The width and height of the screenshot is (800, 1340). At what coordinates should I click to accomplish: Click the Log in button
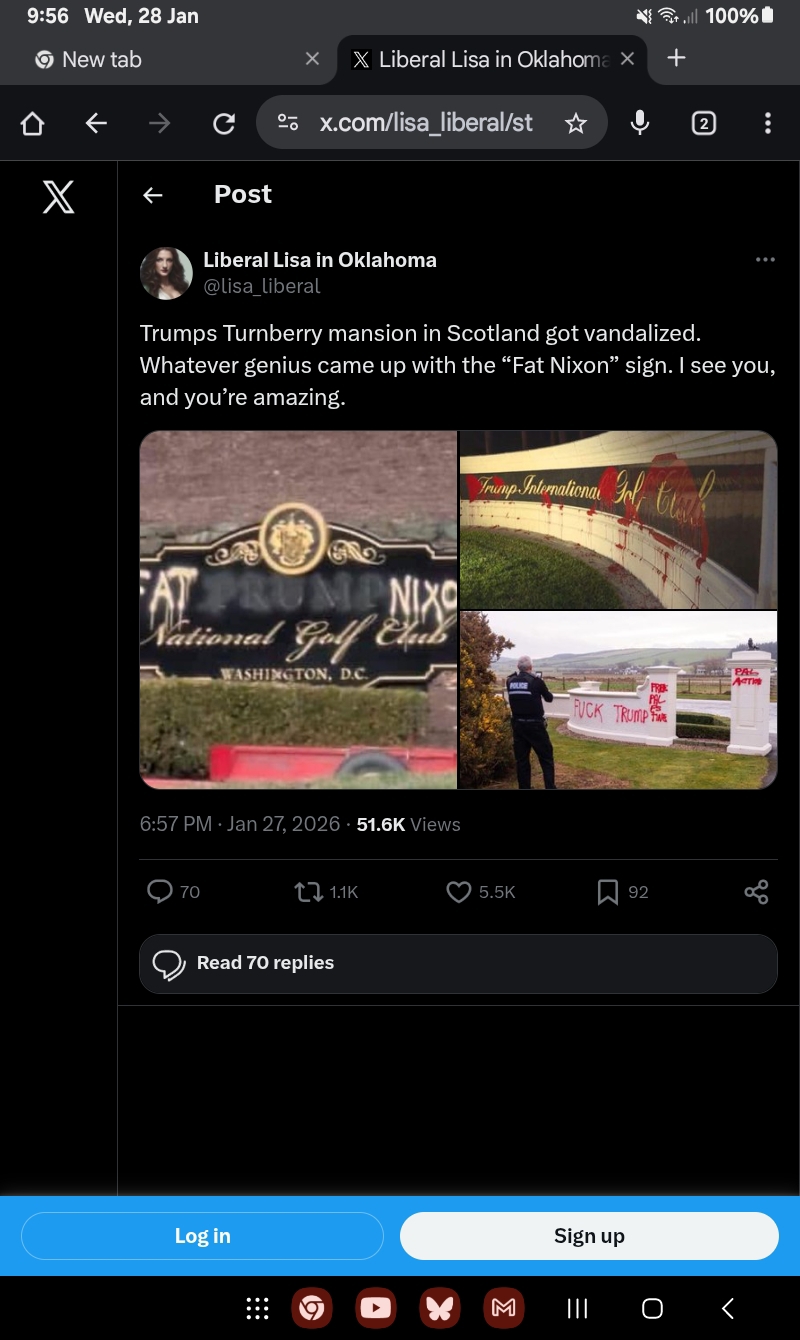[x=202, y=1236]
